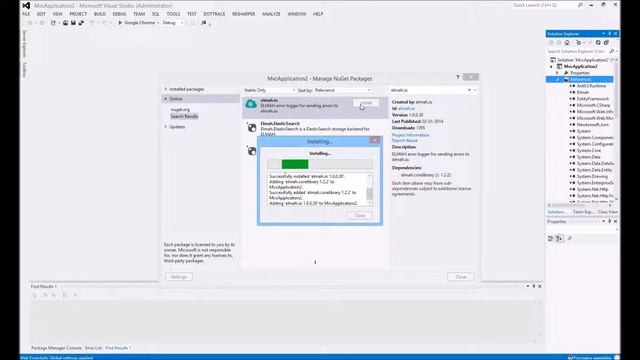Open the FILE menu
This screenshot has height=360, width=640.
pos(26,14)
